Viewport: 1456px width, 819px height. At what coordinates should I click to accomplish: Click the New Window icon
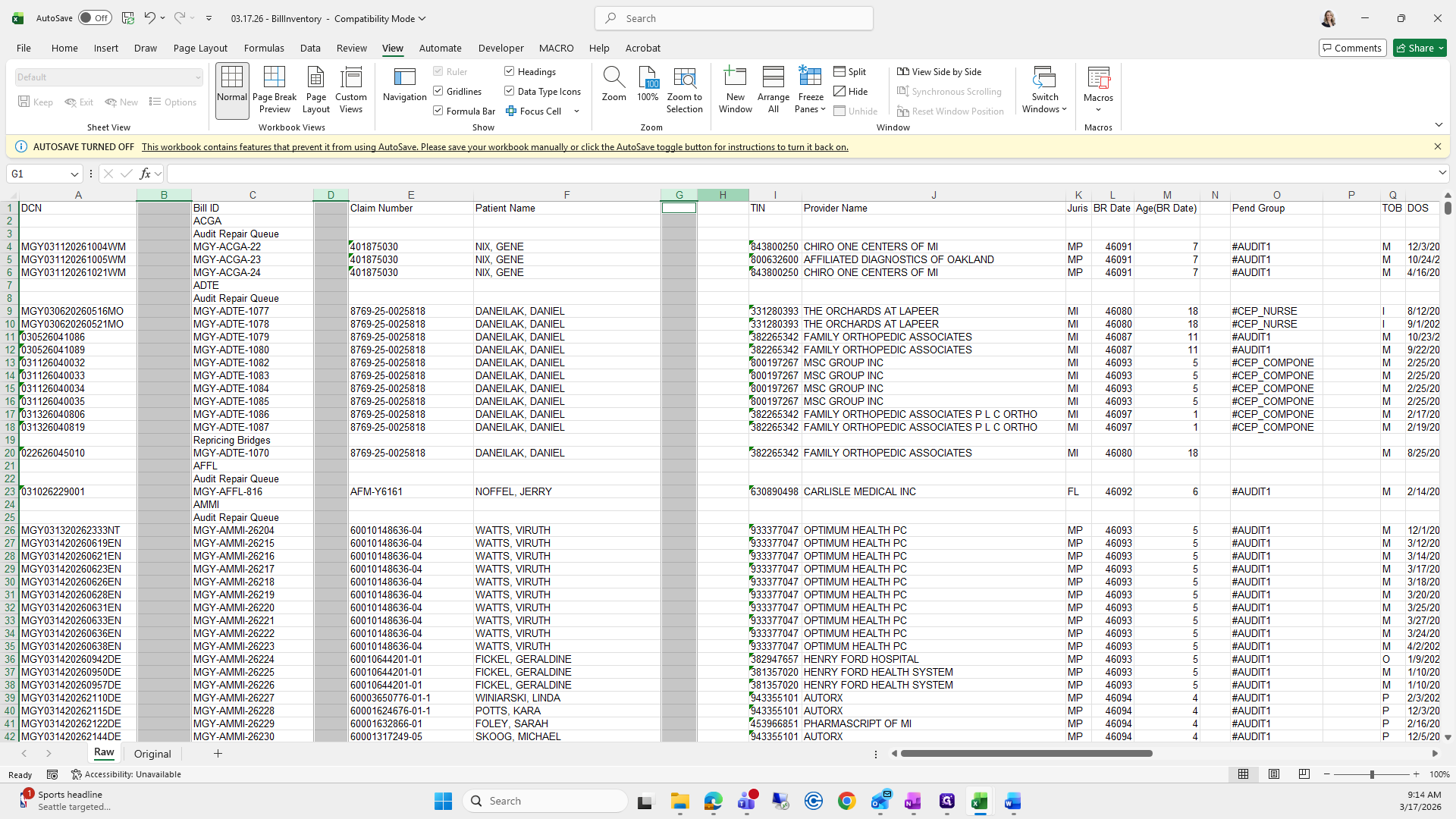point(735,89)
